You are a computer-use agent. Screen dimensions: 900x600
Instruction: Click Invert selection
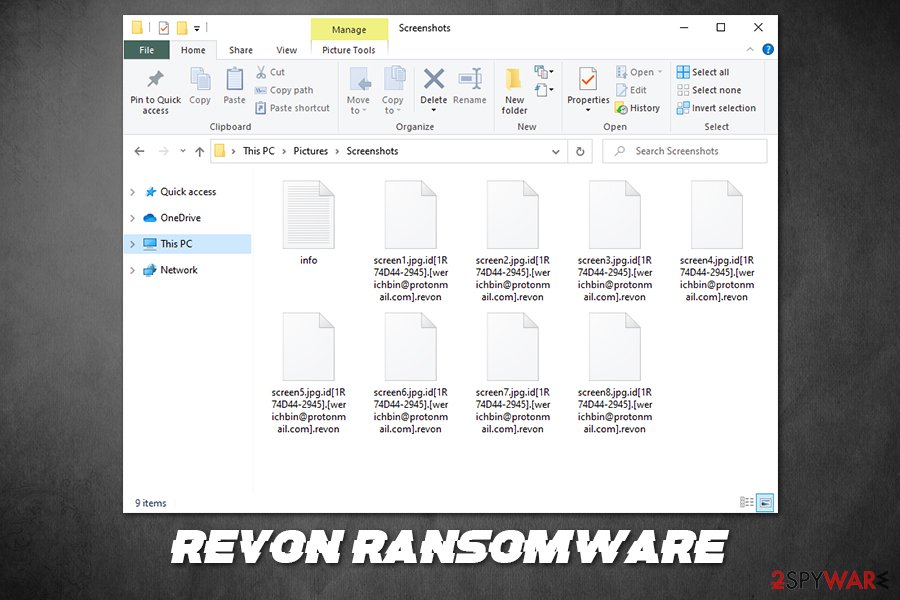[716, 108]
